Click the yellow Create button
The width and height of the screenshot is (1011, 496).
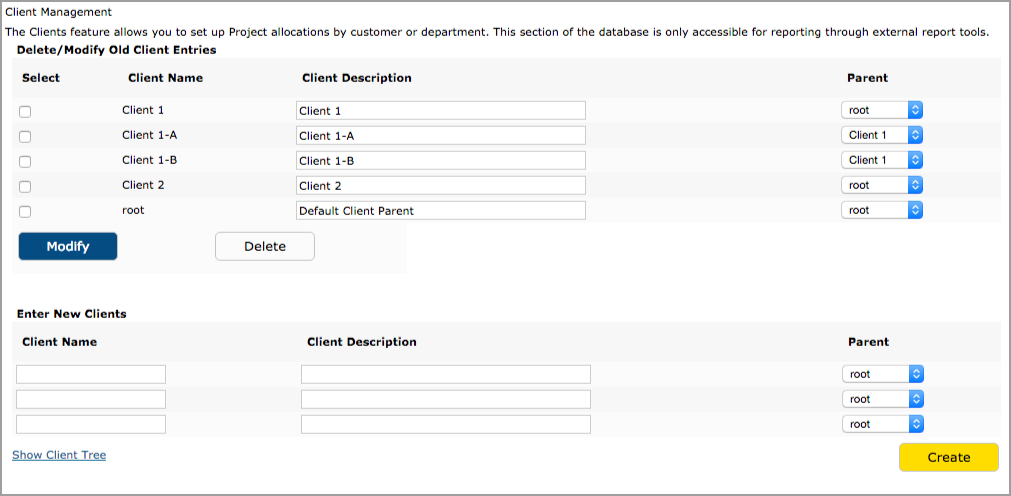[x=948, y=457]
